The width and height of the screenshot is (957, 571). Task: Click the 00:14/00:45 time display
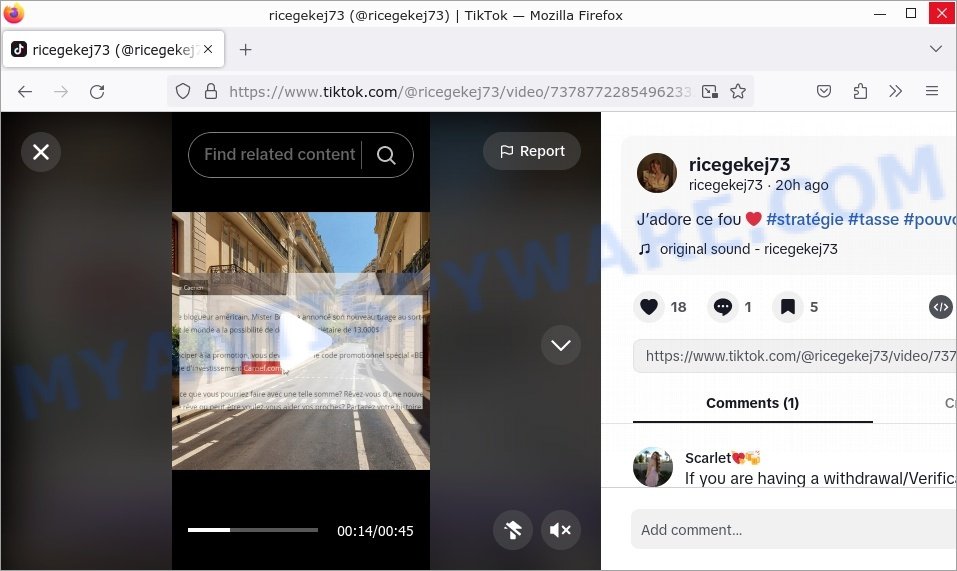pos(375,531)
